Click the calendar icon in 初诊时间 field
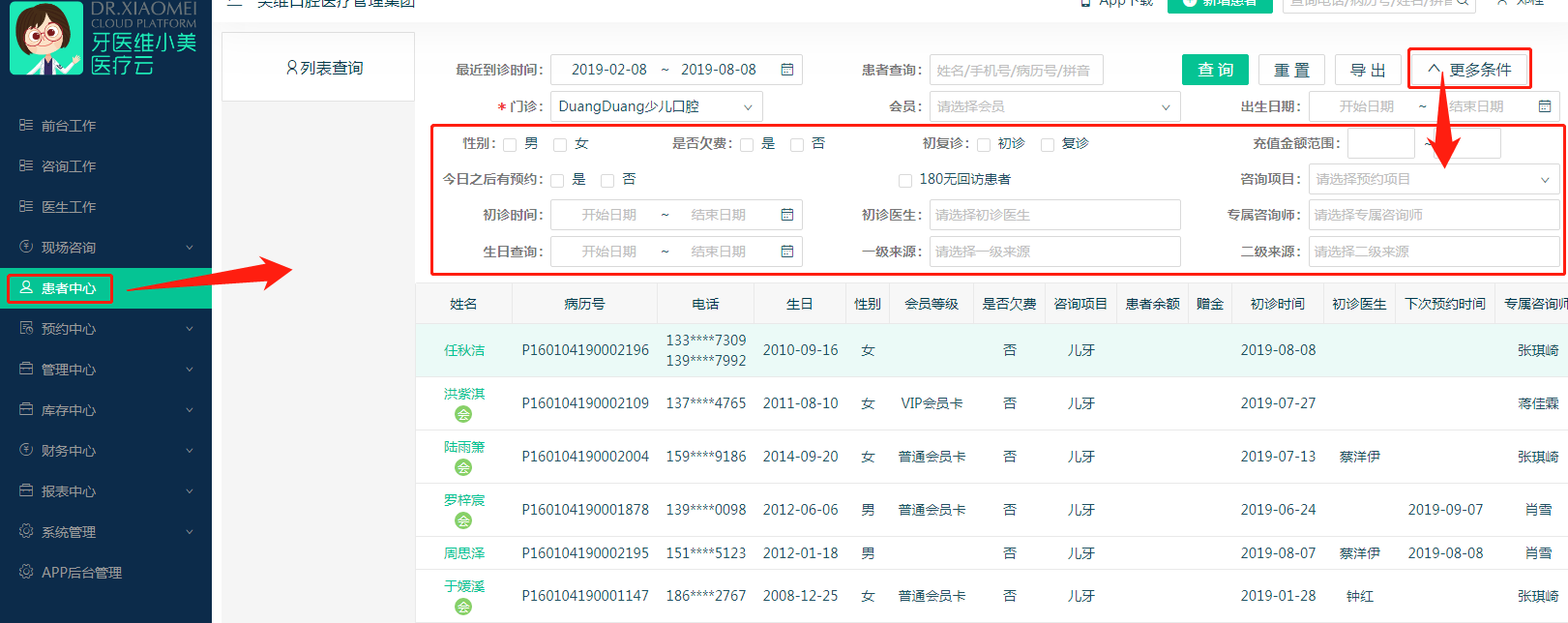The width and height of the screenshot is (1568, 623). tap(787, 215)
